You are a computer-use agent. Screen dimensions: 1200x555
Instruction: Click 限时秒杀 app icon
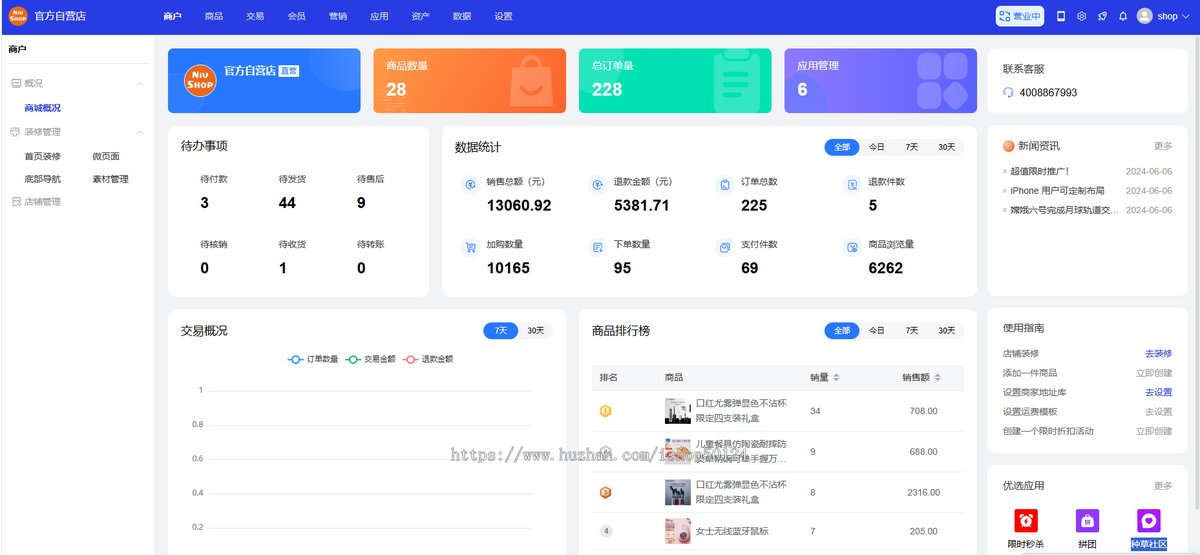pyautogui.click(x=1026, y=521)
